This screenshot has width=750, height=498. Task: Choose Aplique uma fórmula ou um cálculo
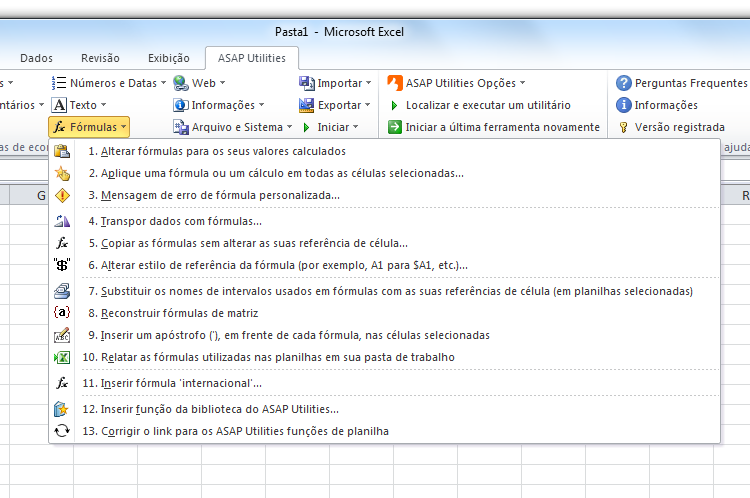[x=385, y=173]
